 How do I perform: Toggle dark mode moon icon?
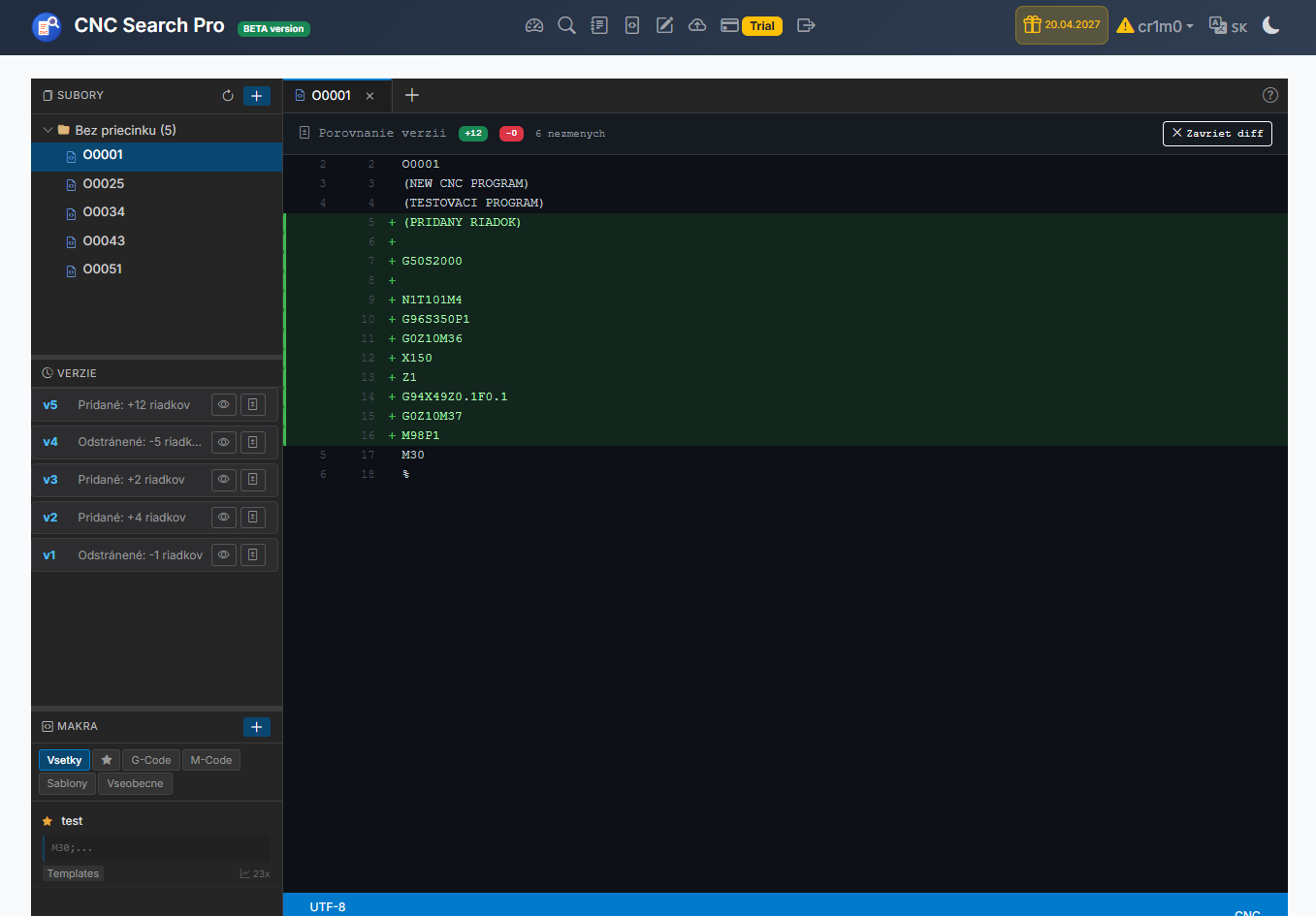1270,26
